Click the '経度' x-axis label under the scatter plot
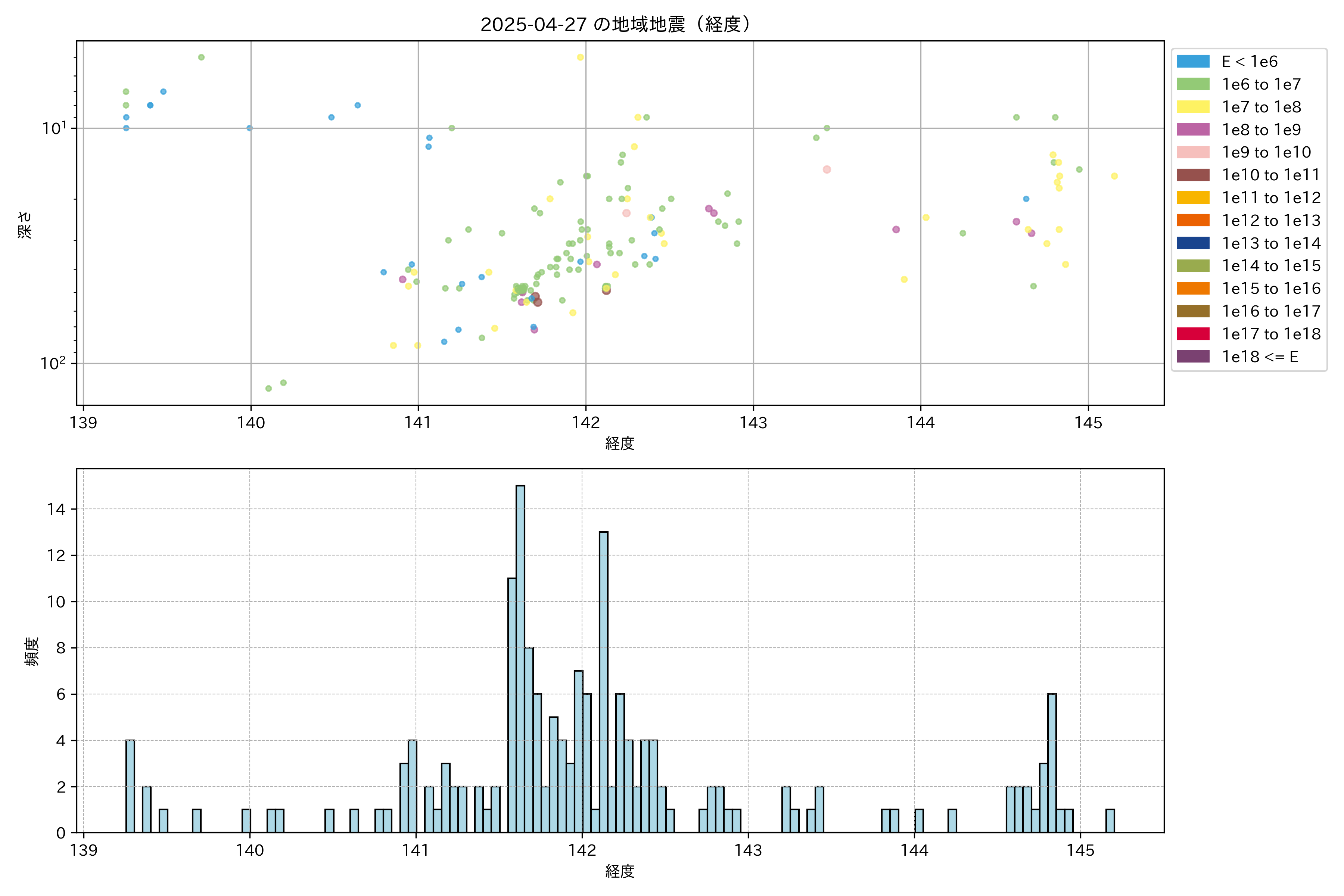 (x=619, y=444)
